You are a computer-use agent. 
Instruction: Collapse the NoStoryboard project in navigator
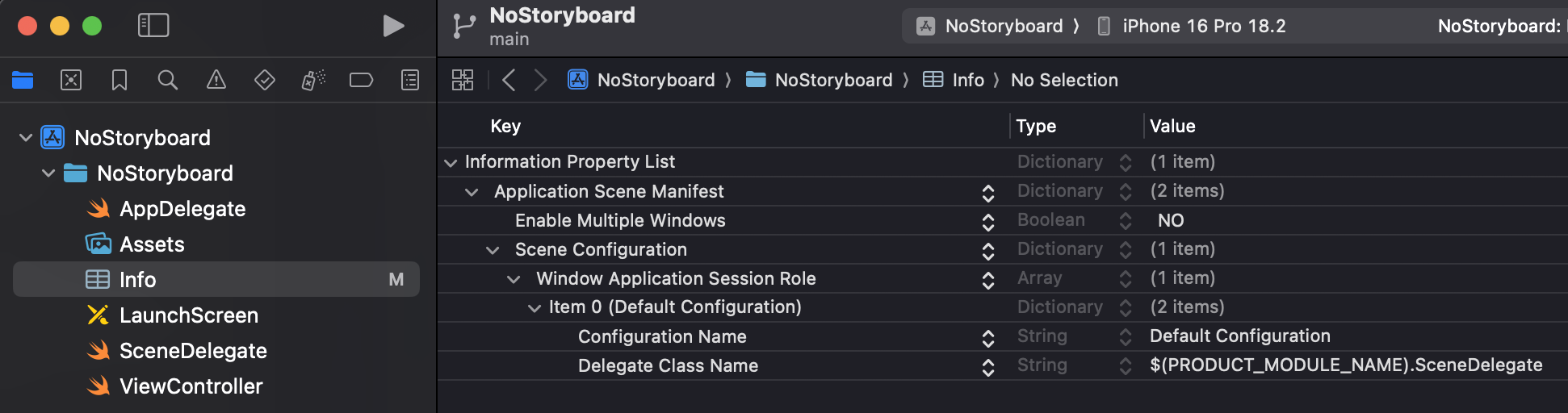26,138
